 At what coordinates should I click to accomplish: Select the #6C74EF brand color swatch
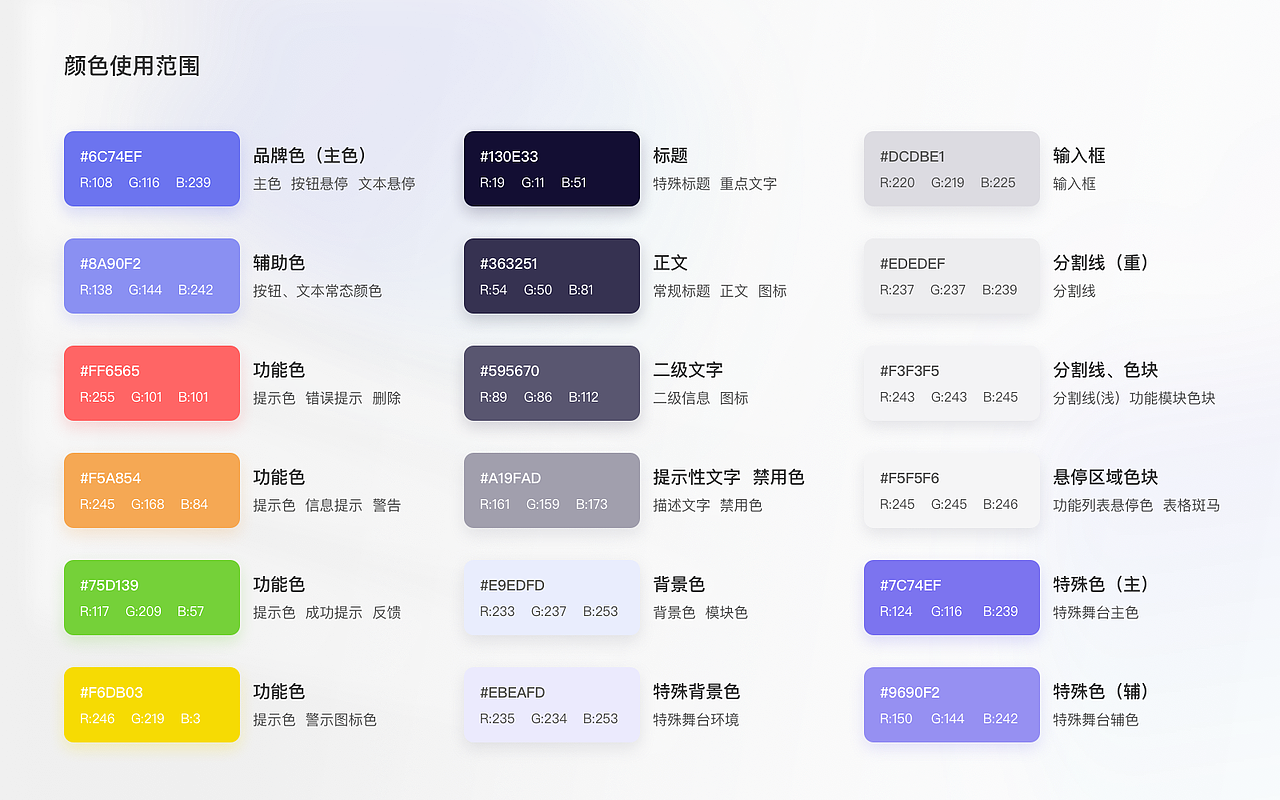pos(151,168)
